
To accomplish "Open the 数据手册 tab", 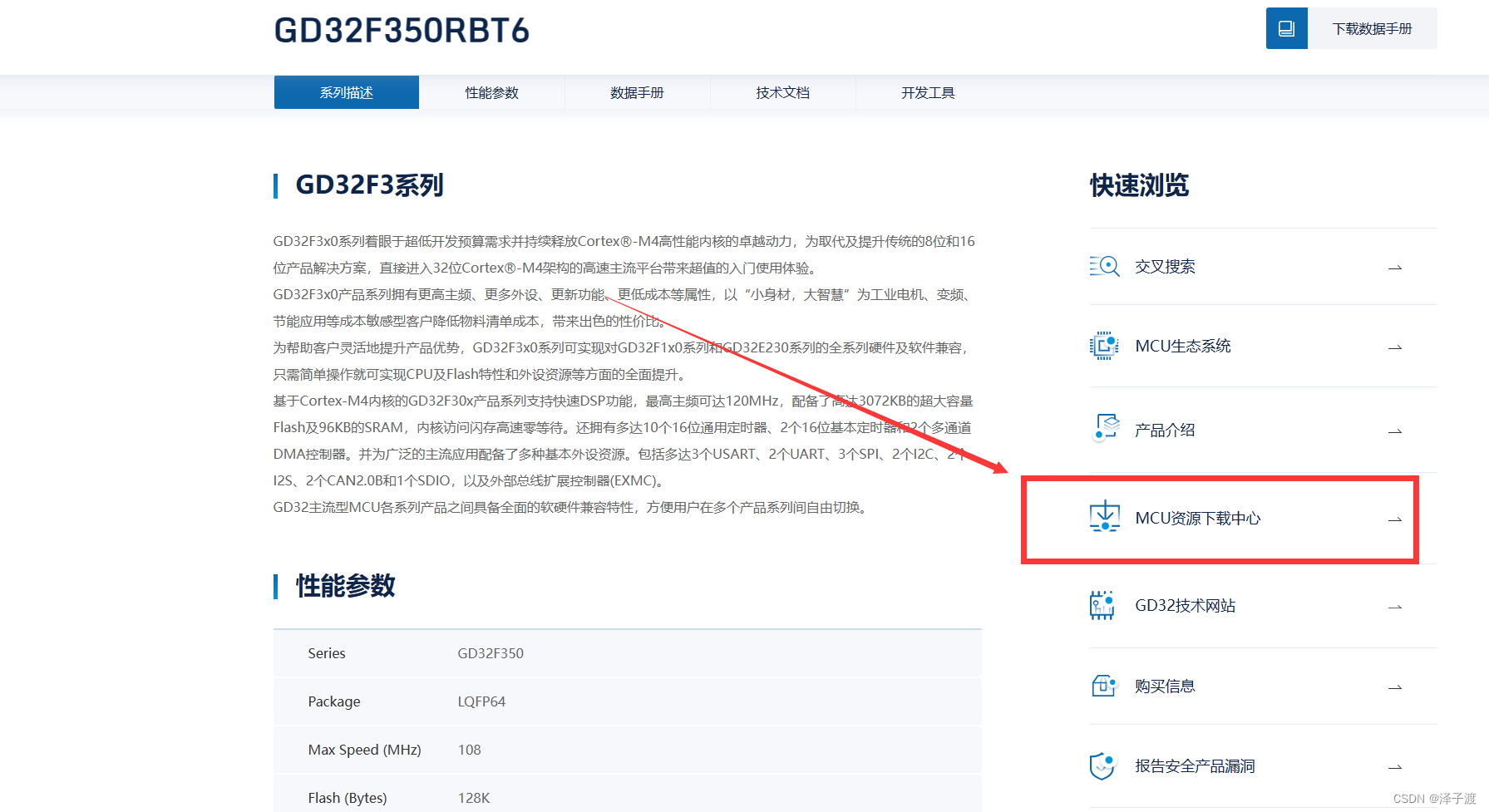I will click(638, 92).
